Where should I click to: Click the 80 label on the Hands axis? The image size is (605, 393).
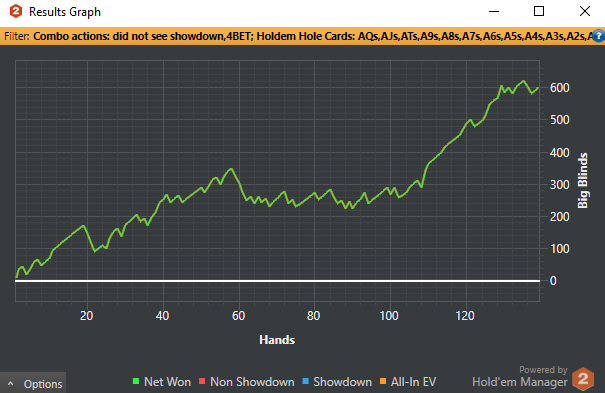pos(313,316)
